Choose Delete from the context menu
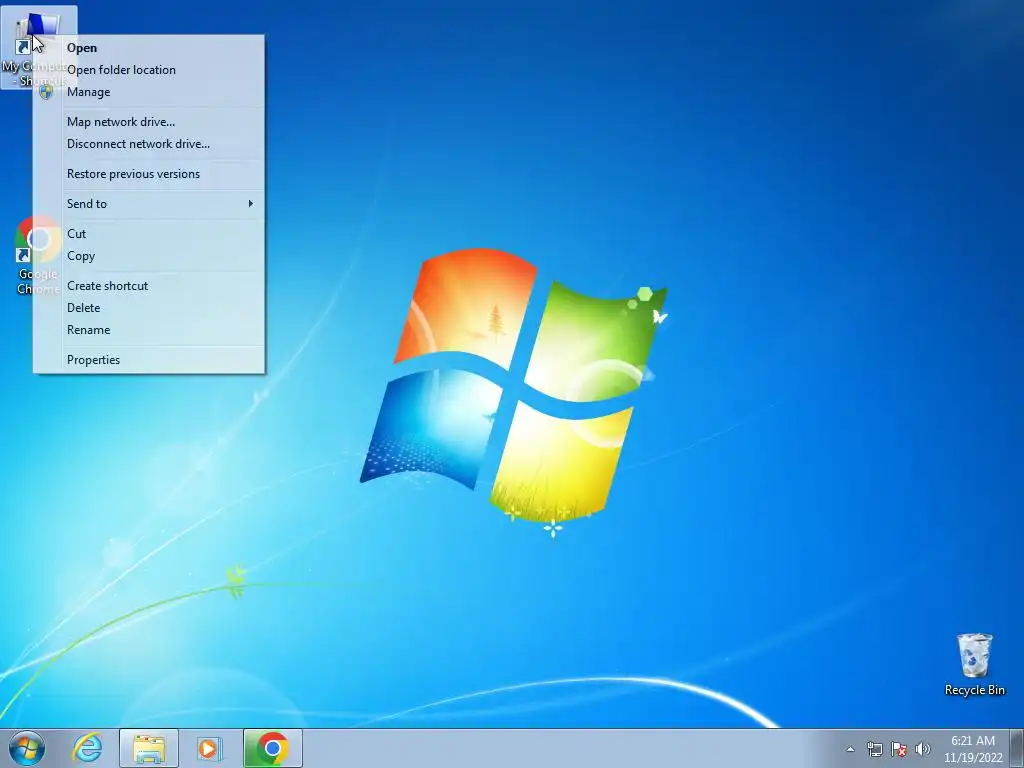 coord(149,308)
